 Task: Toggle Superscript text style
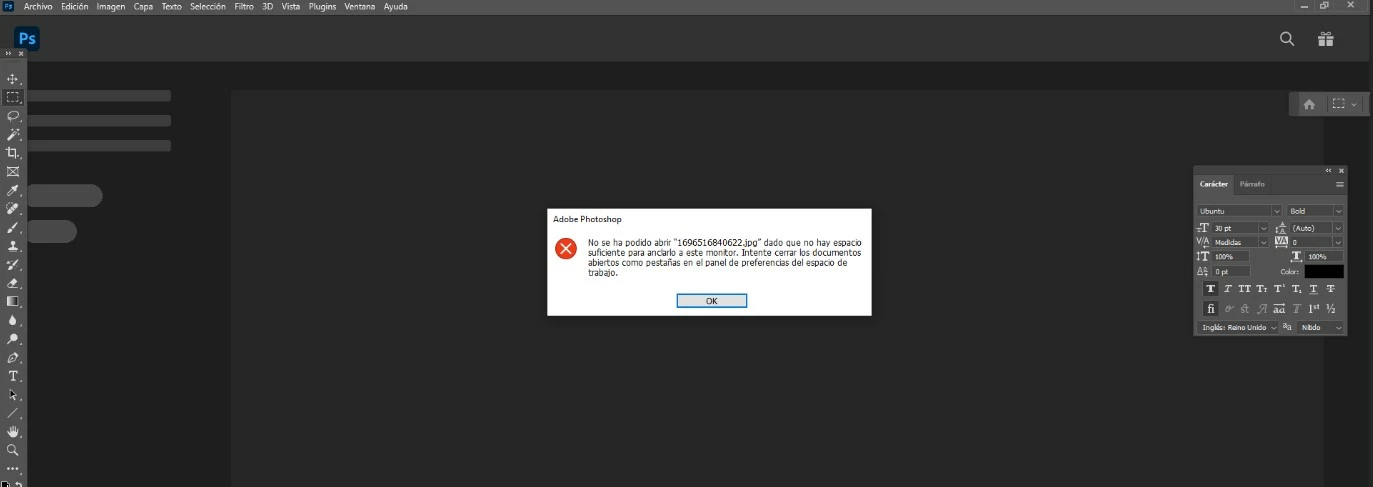pos(1279,289)
